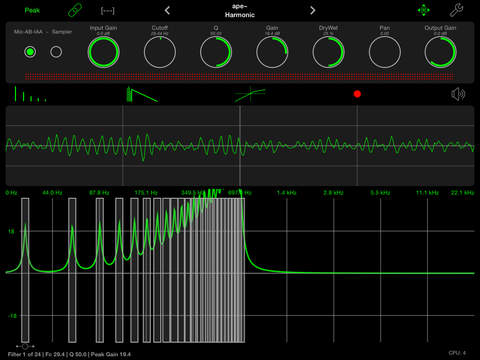
Task: Open the wrench settings icon
Action: 456,10
